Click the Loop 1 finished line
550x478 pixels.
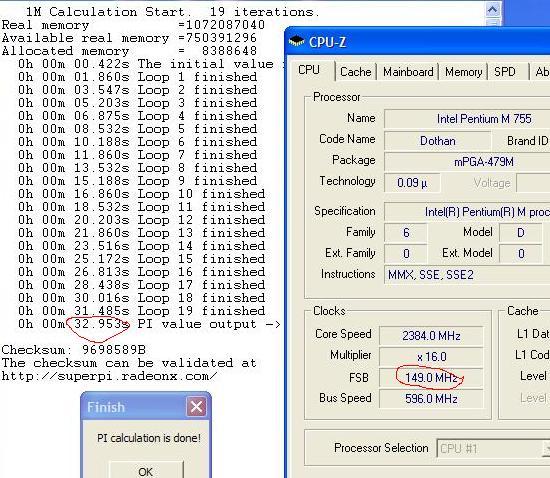[138, 77]
